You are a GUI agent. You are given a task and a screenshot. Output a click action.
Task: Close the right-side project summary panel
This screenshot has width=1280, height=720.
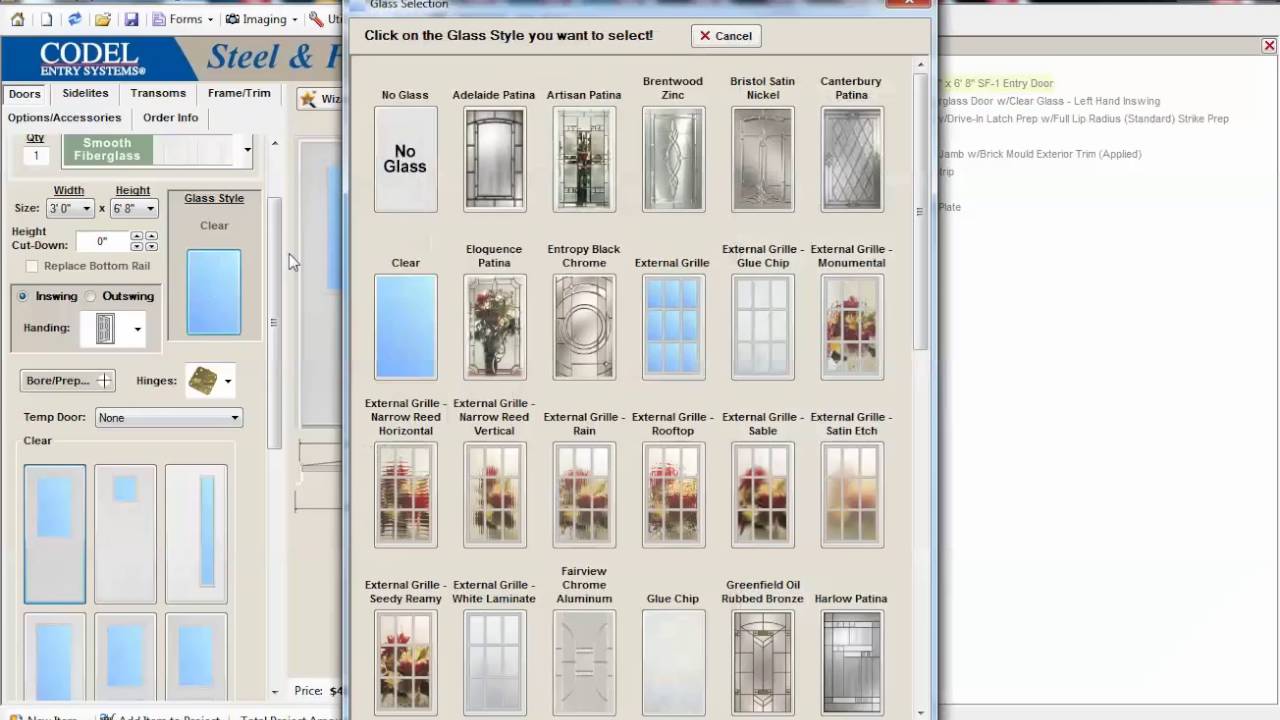pyautogui.click(x=1269, y=46)
